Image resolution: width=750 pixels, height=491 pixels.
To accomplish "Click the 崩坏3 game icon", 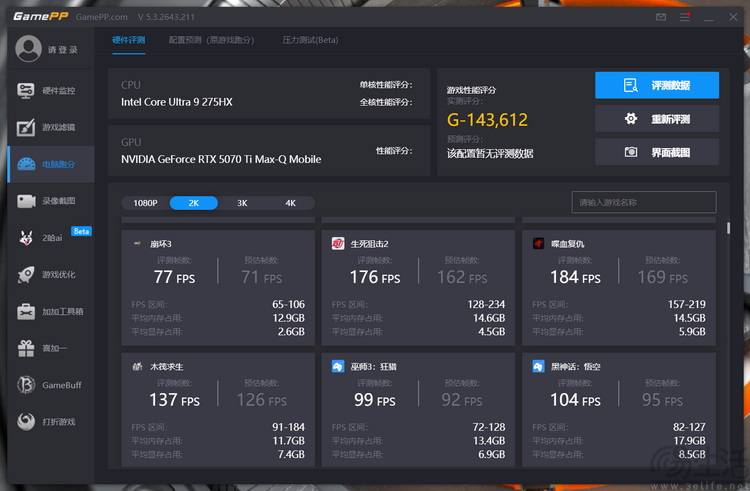I will tap(137, 244).
